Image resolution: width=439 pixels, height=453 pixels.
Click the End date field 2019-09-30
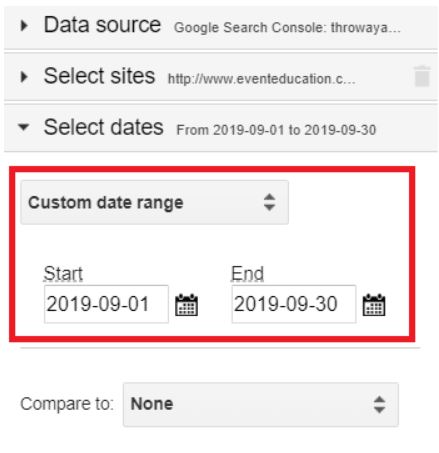294,304
